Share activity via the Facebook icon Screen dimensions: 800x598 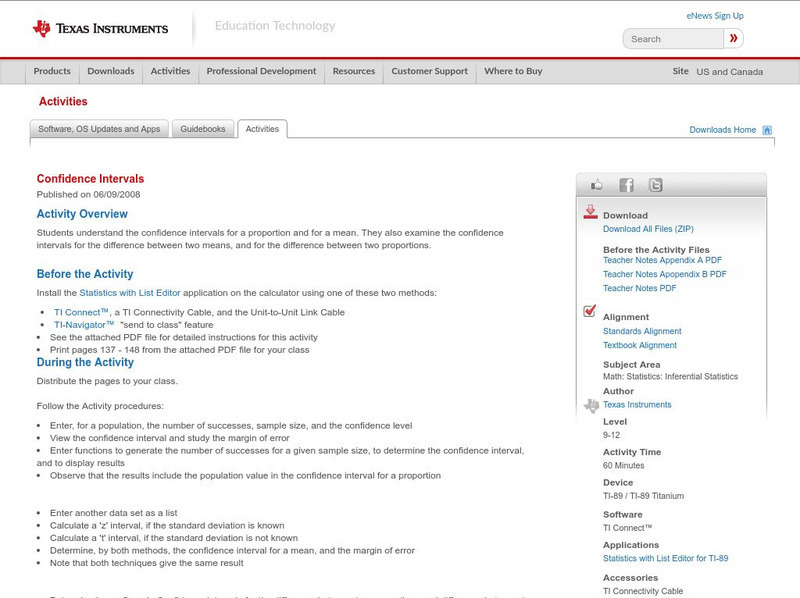[626, 185]
